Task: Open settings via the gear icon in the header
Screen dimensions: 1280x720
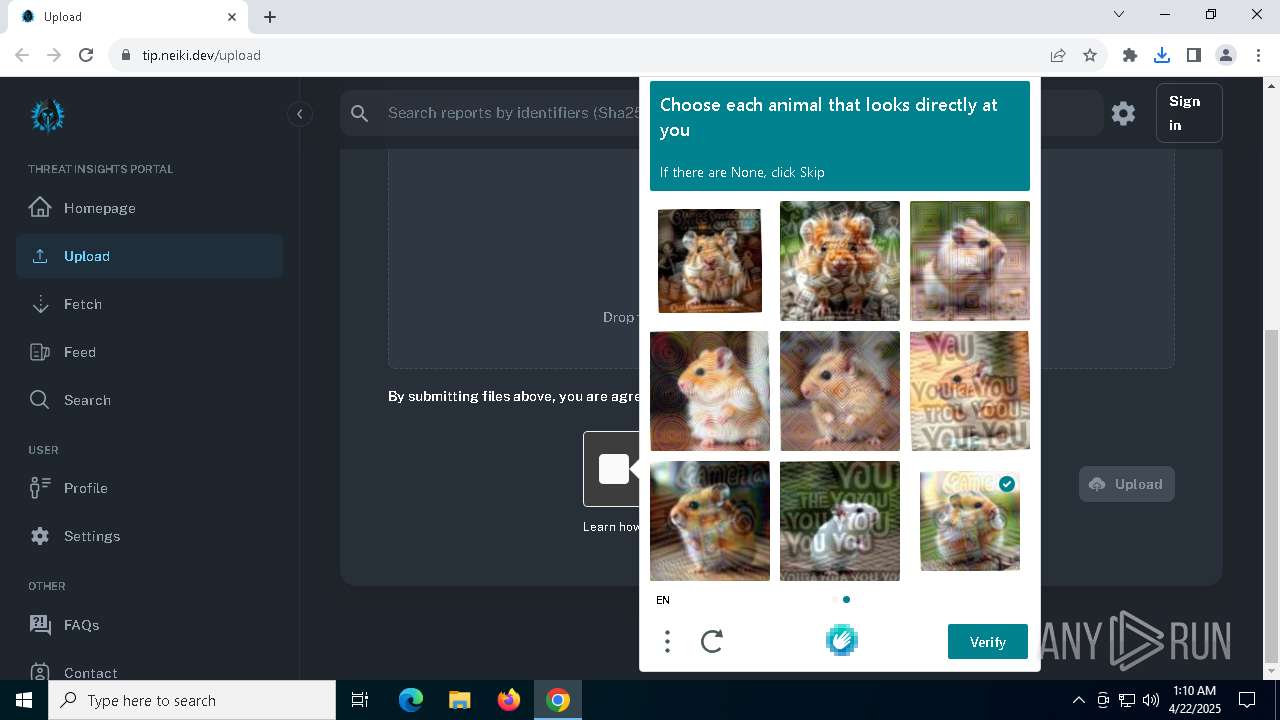Action: tap(1123, 114)
